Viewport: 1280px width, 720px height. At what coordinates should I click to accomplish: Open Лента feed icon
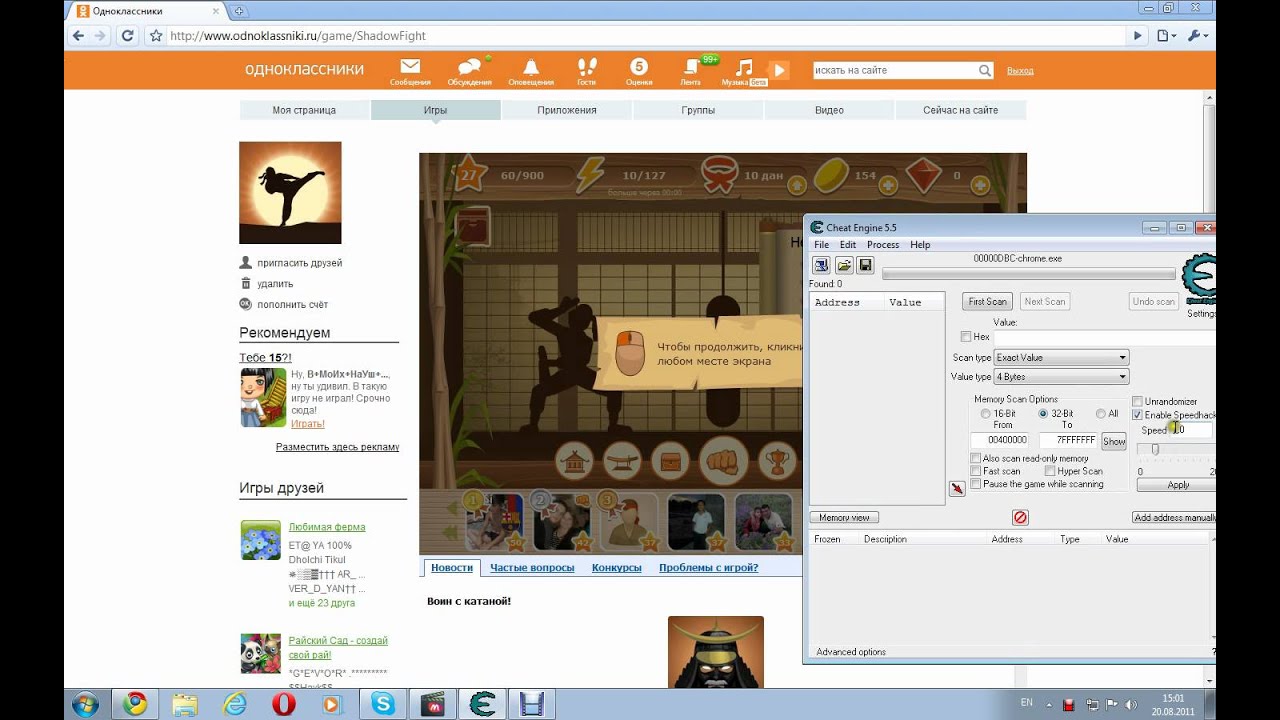coord(691,67)
